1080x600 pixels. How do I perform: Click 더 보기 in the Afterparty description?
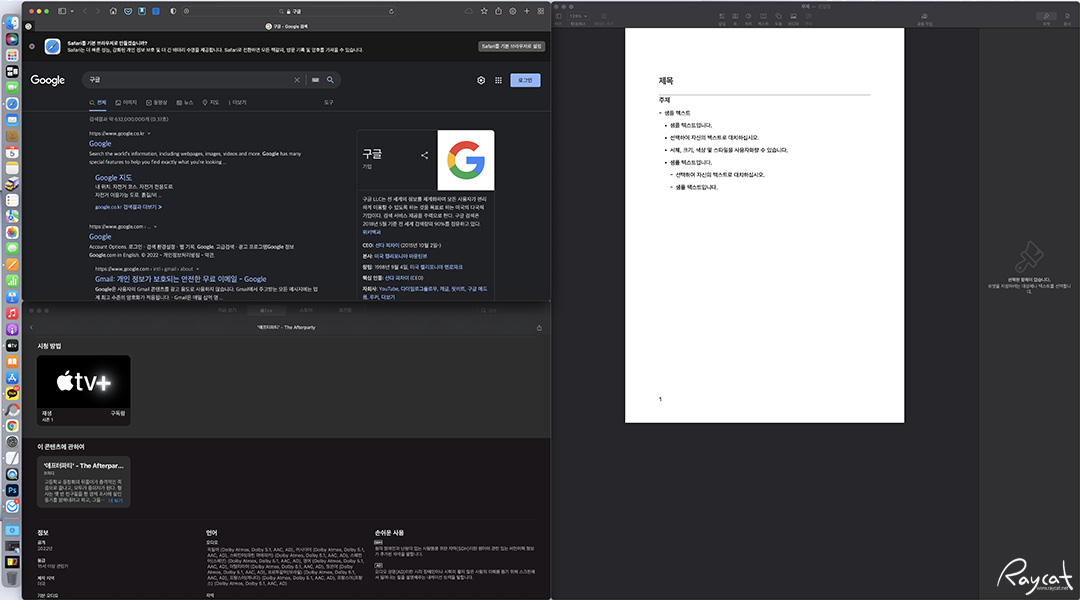click(115, 501)
